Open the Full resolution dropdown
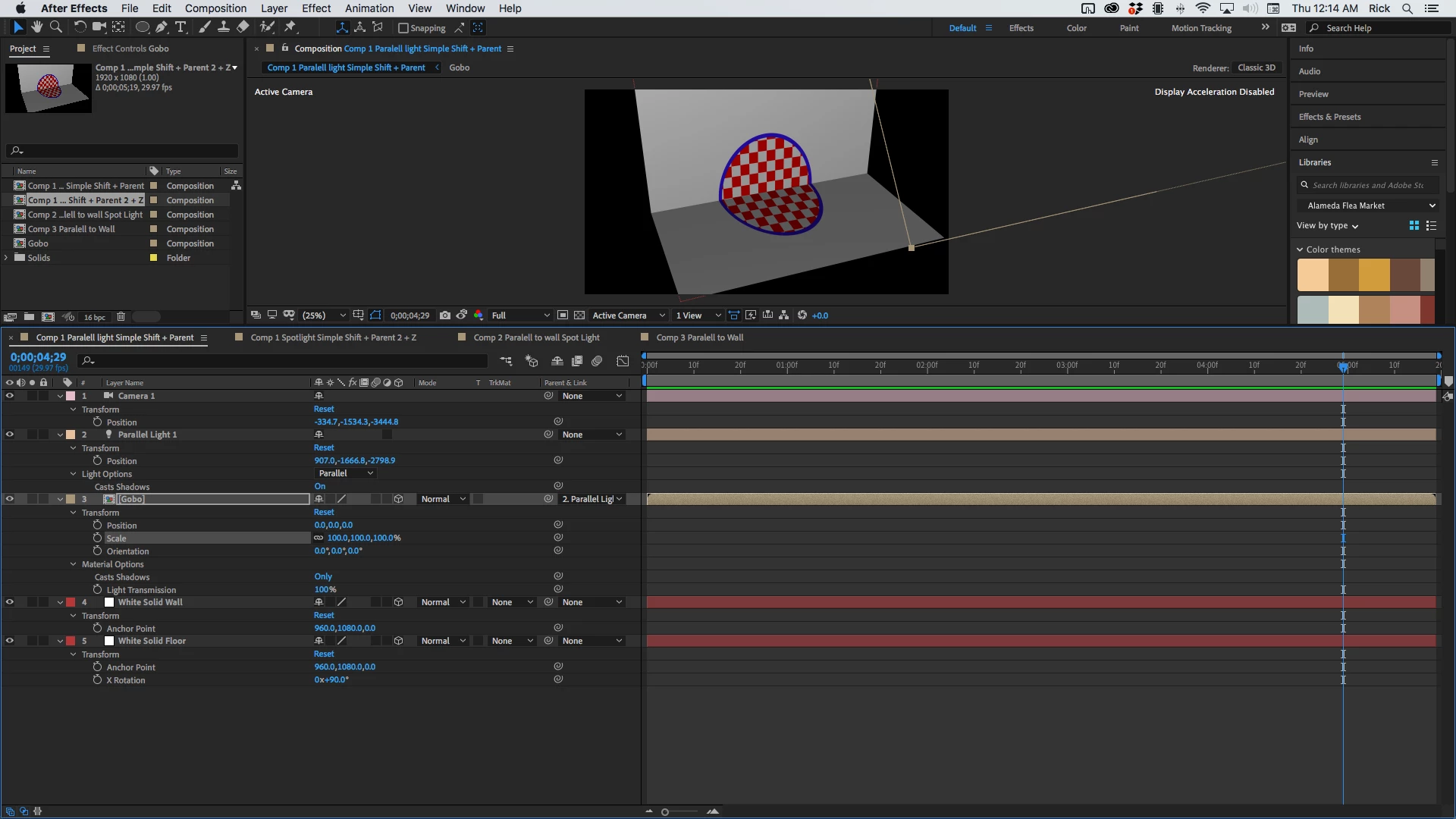 coord(520,315)
